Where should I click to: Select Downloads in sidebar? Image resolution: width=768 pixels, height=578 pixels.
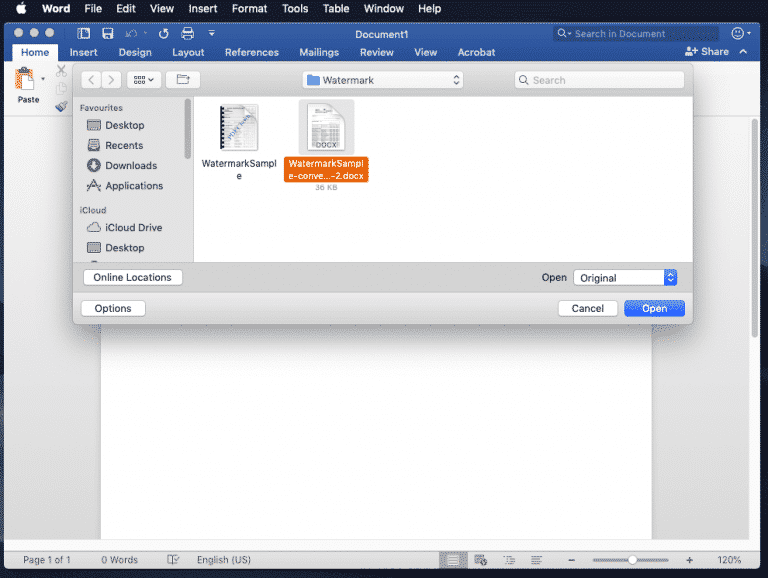point(122,166)
